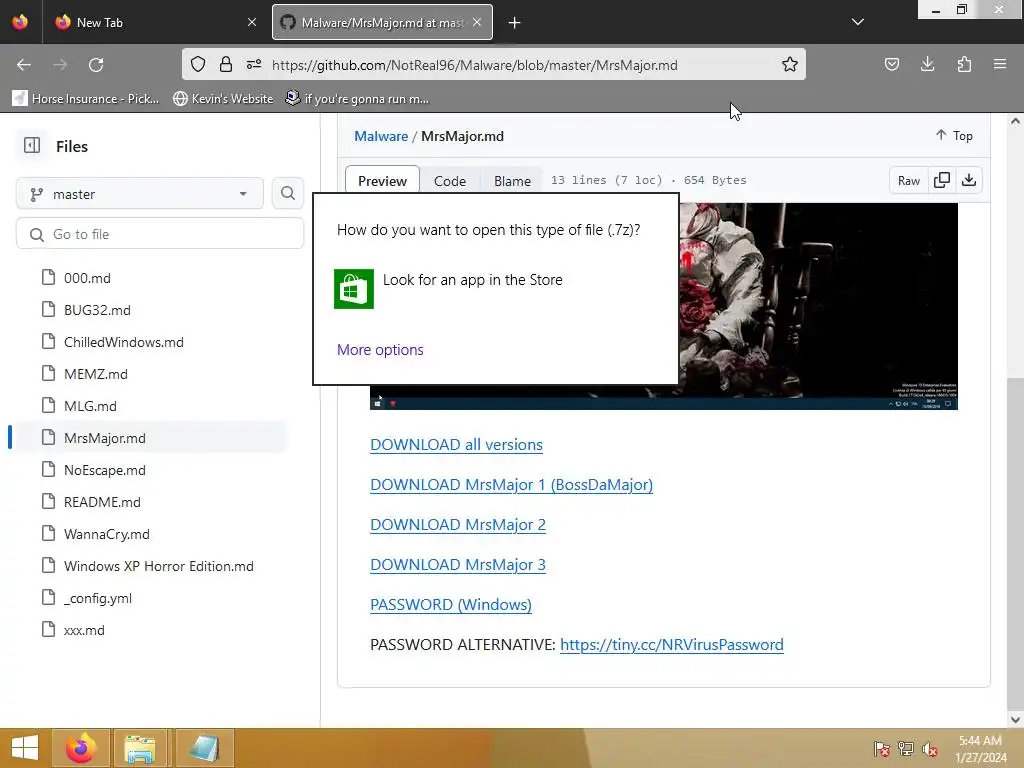Switch to the Code tab
This screenshot has width=1024, height=768.
click(x=450, y=181)
